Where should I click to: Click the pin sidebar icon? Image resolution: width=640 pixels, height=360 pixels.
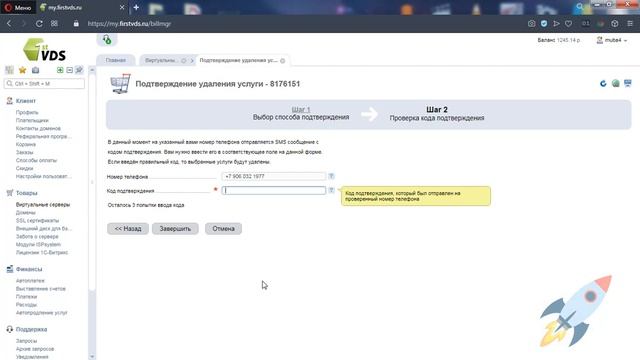coord(79,70)
